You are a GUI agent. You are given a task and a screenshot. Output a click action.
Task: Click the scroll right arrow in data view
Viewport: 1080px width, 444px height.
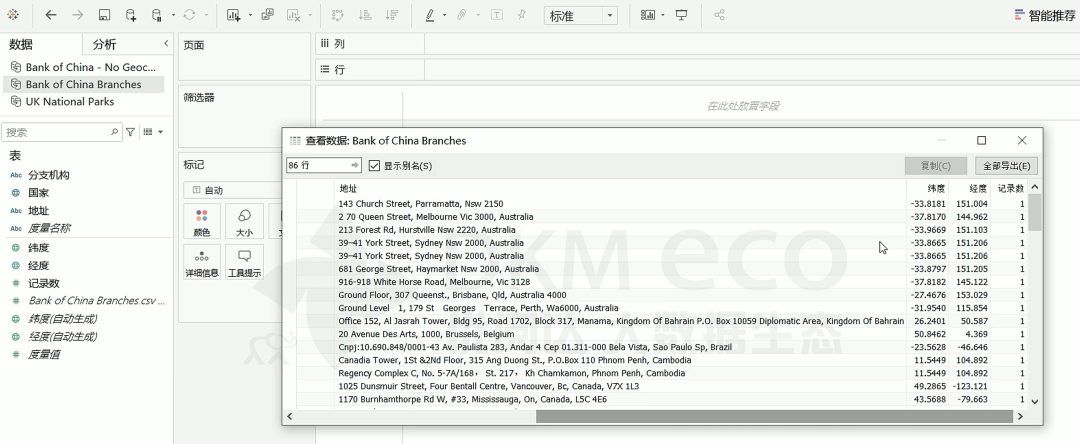[x=1021, y=416]
